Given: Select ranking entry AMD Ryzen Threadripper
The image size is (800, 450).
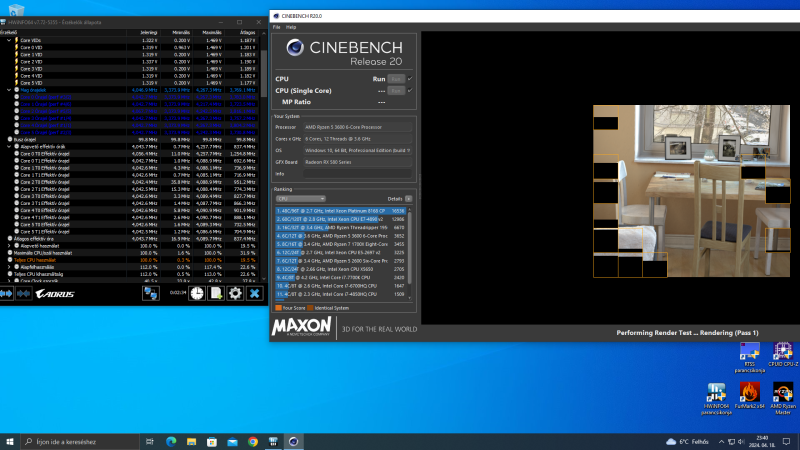Looking at the screenshot, I should (x=340, y=228).
